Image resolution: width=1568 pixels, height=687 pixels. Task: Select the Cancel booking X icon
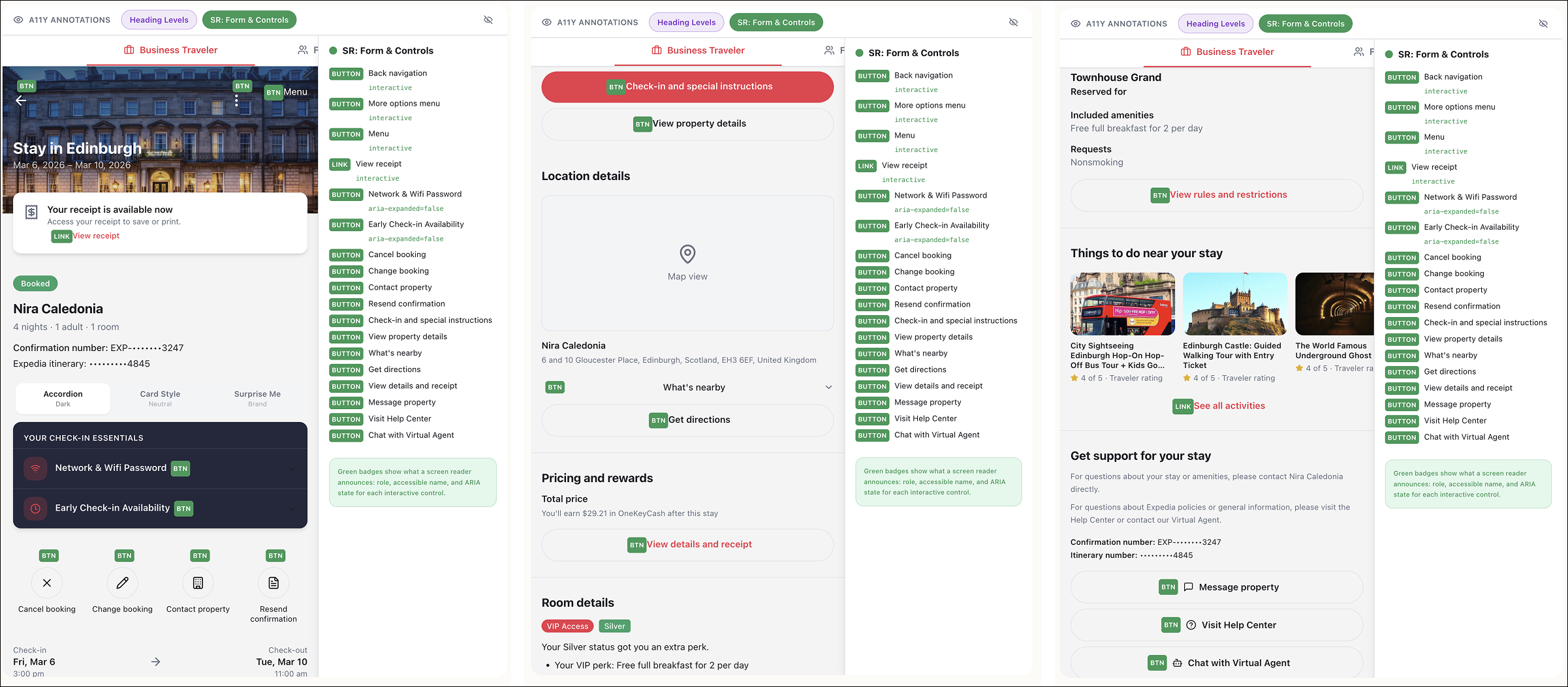(x=46, y=583)
